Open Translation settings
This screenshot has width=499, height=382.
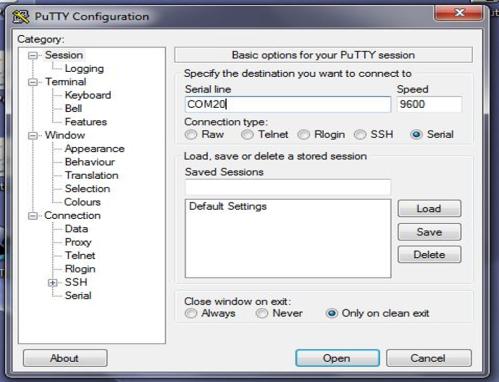tap(92, 175)
